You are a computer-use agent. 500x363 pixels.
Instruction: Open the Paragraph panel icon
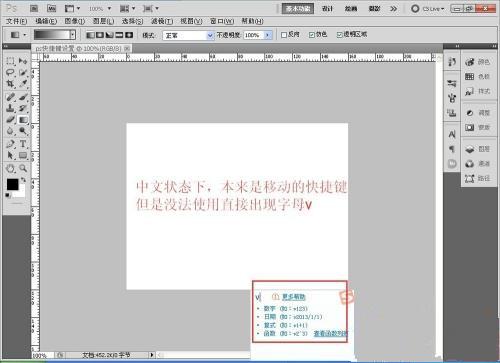(x=452, y=149)
